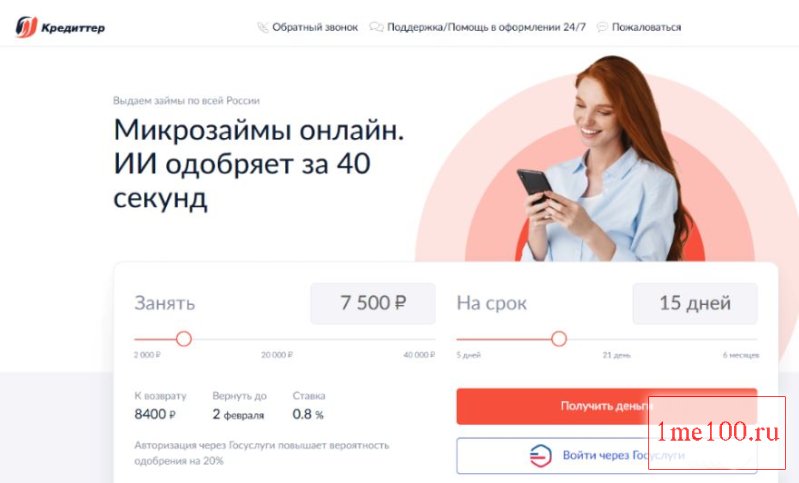Select the Пожаловаться link
This screenshot has width=799, height=483.
[x=646, y=27]
